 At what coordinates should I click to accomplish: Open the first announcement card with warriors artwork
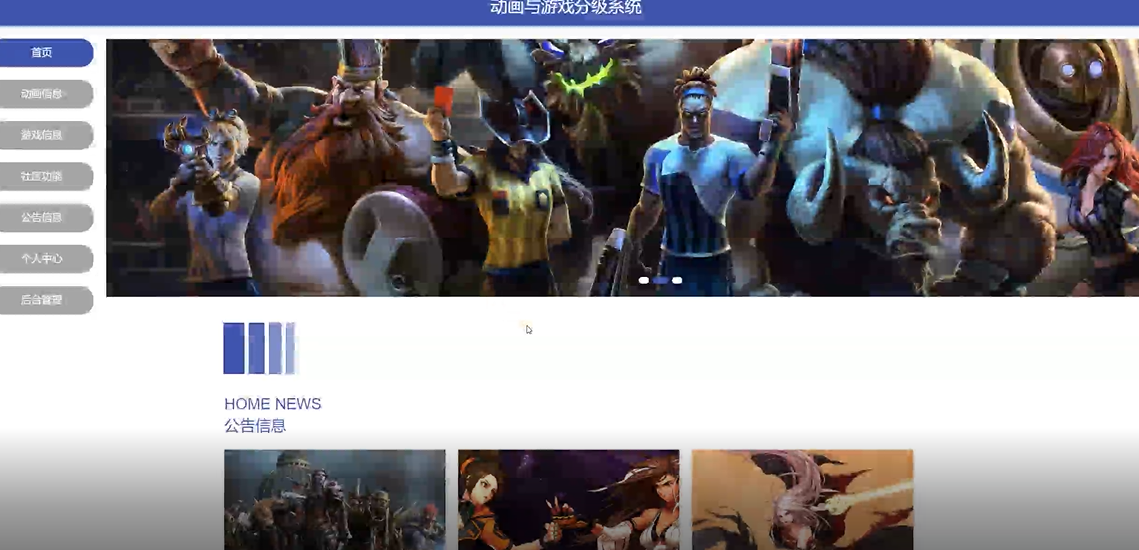coord(335,500)
